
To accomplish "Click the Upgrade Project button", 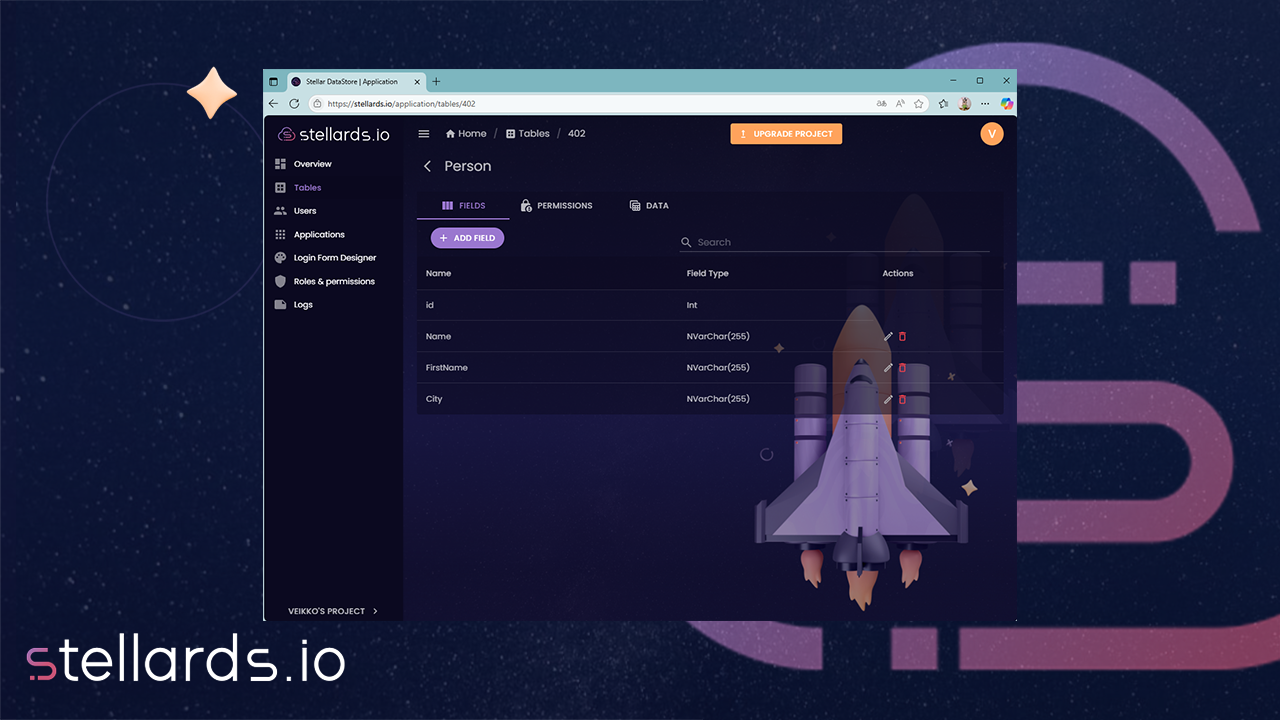I will (786, 134).
